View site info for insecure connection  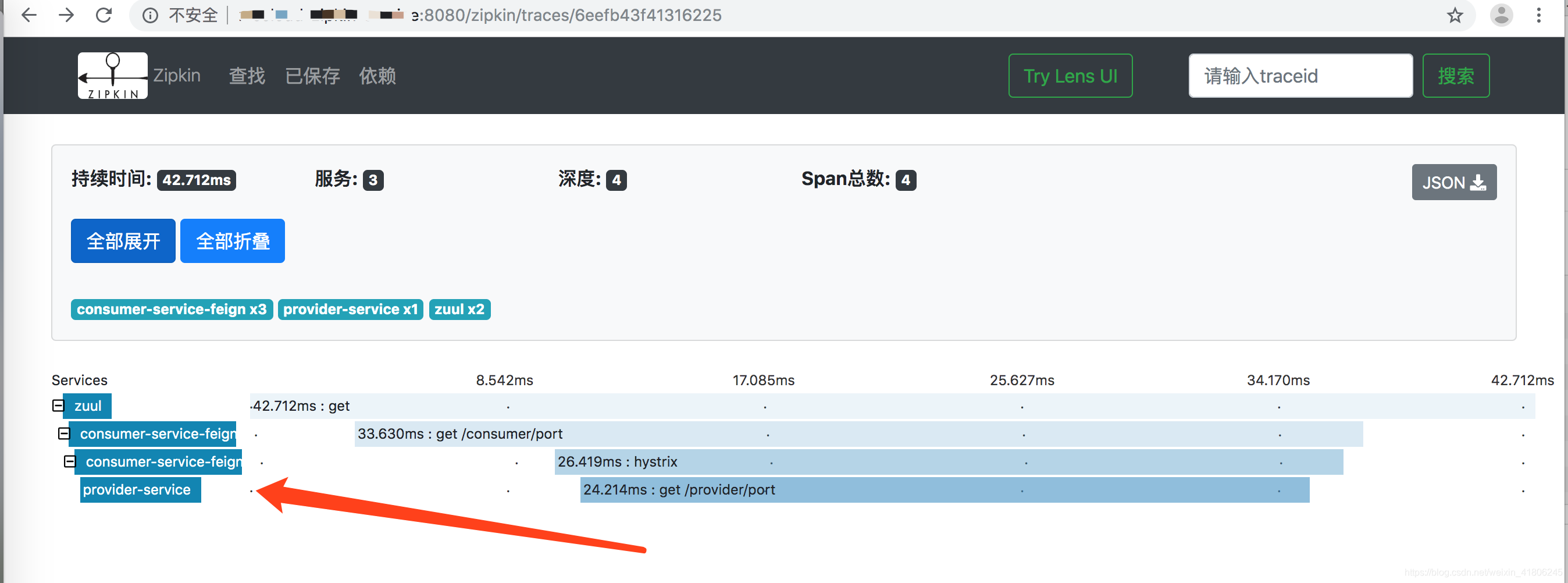[x=149, y=15]
